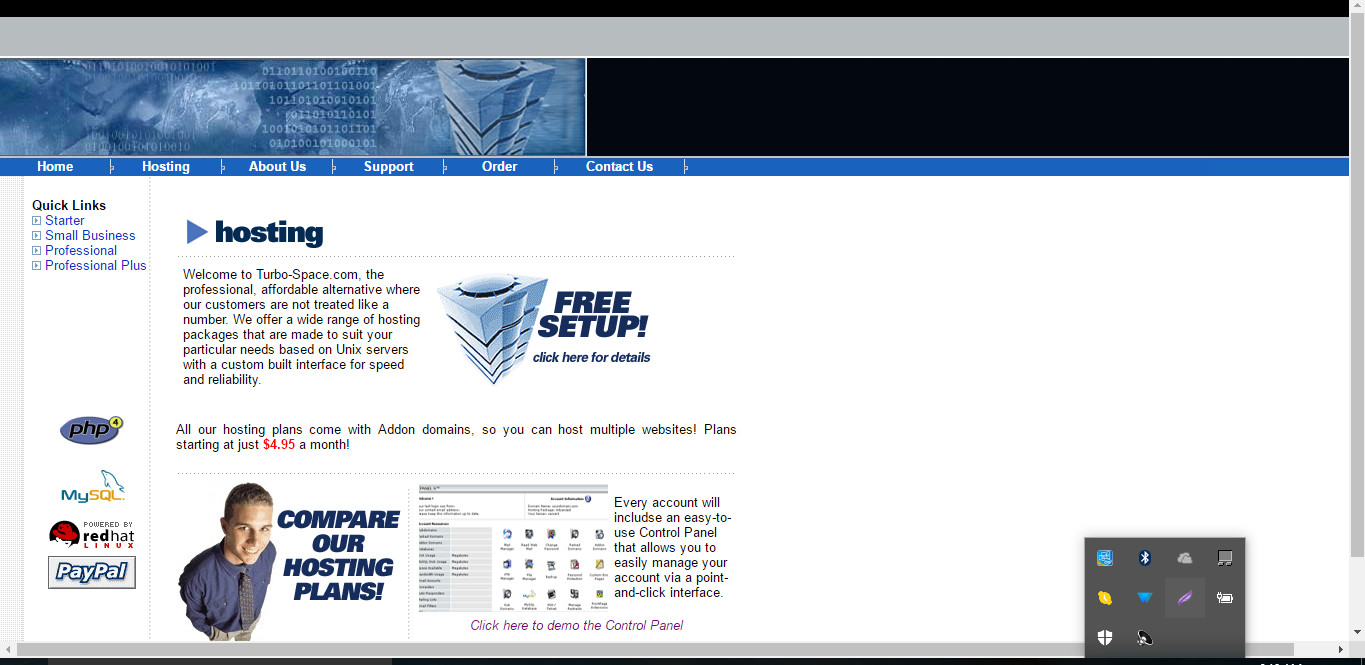Open the Starter quick link

65,221
